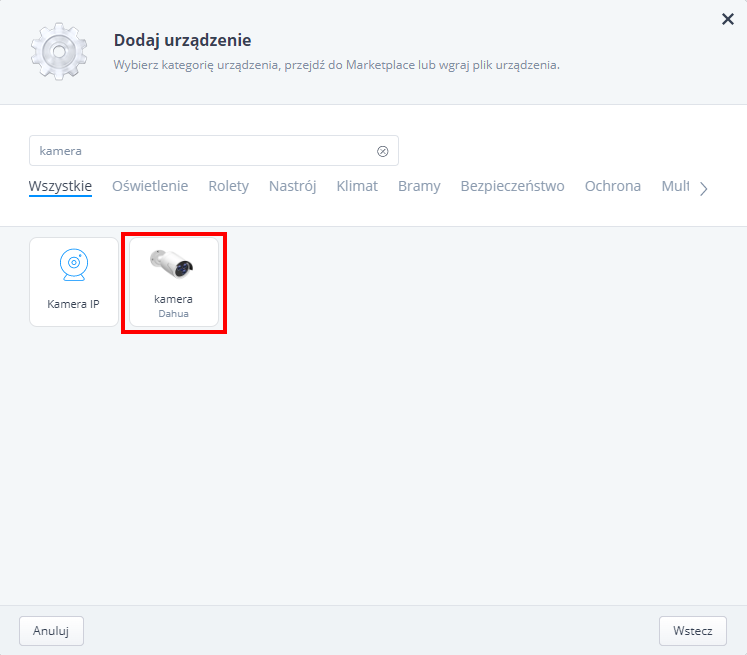Select the Rolety category tab
This screenshot has height=655, width=747.
coord(228,186)
